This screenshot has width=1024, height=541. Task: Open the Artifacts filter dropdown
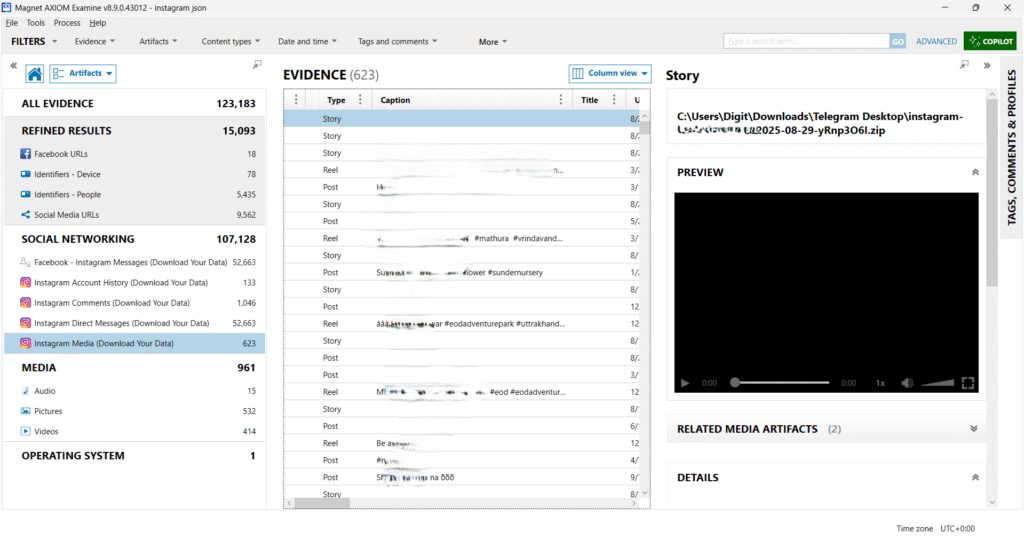tap(158, 42)
